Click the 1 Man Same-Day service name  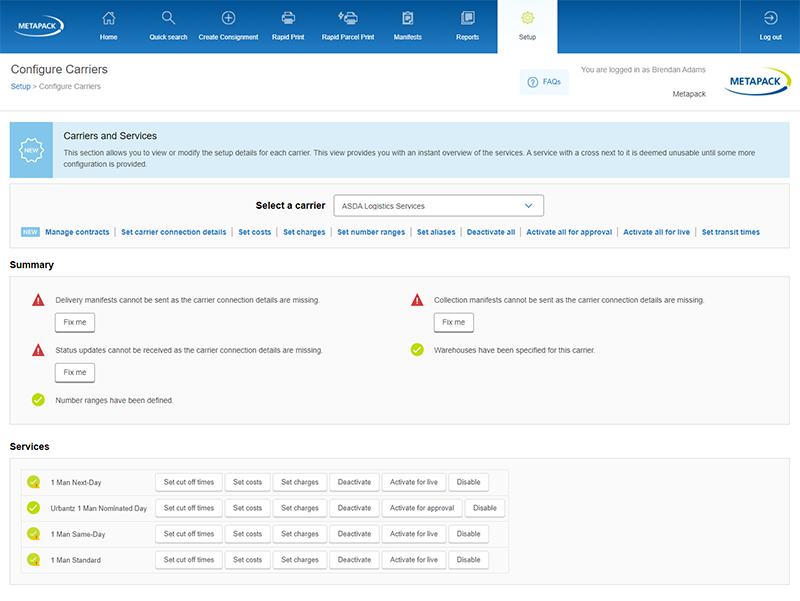(x=78, y=534)
